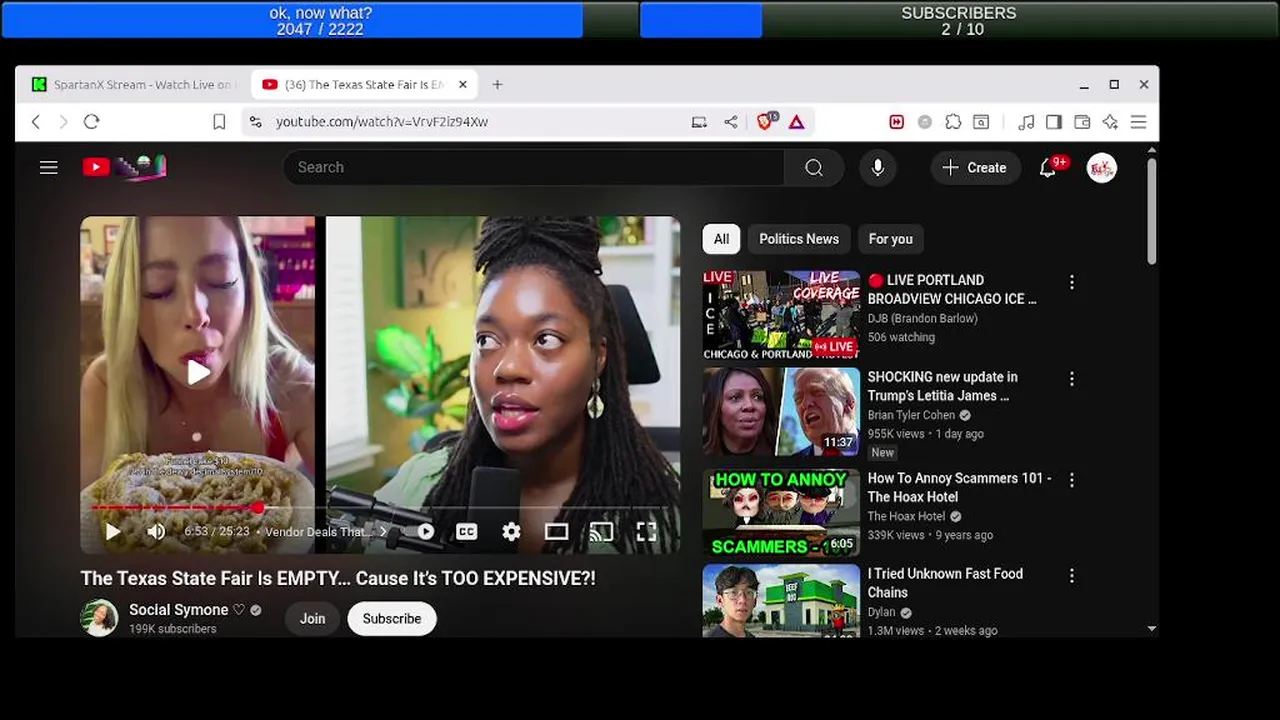Toggle closed captions
Screen dimensions: 1280x720
click(466, 532)
